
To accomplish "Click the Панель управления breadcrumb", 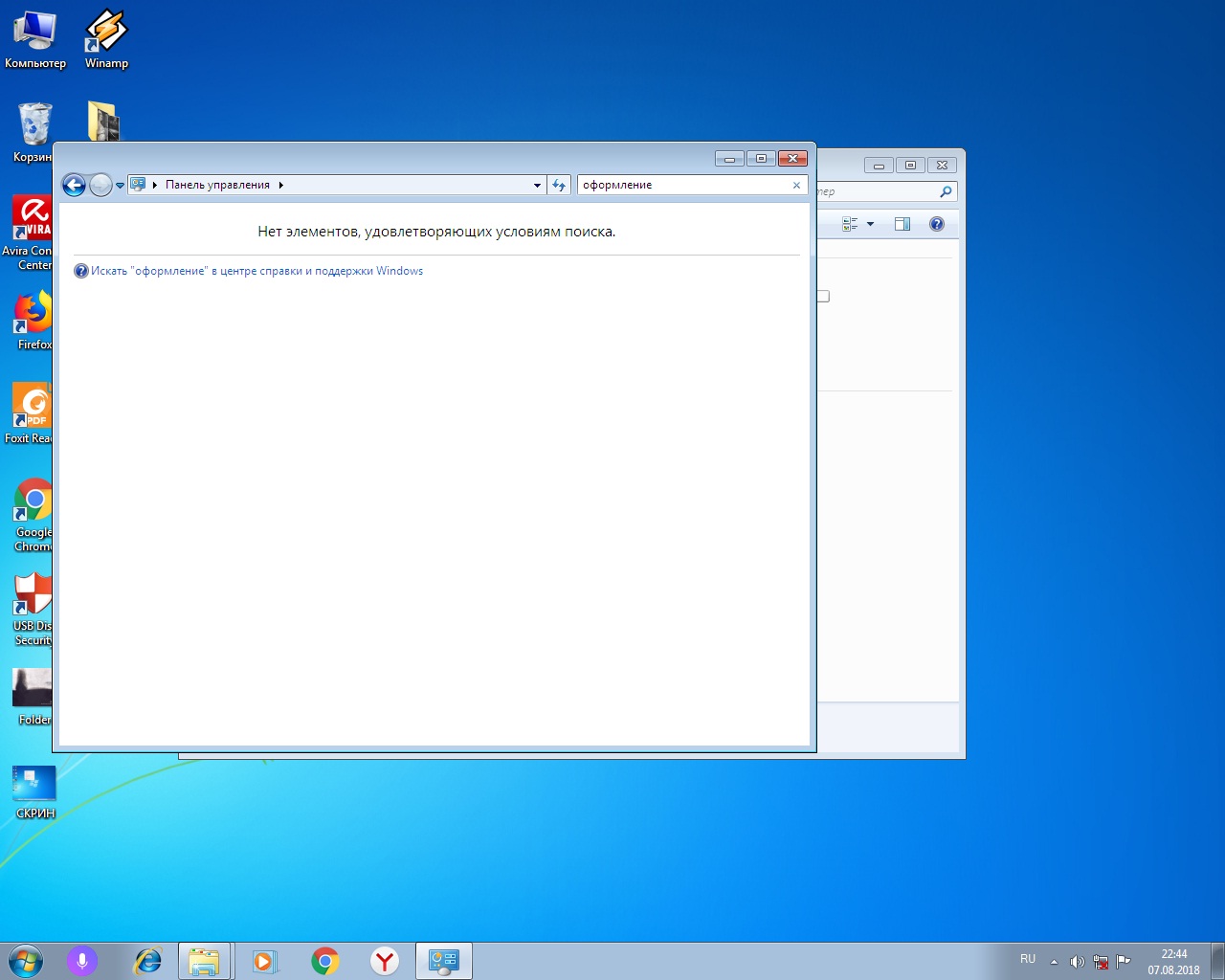I will pos(217,185).
